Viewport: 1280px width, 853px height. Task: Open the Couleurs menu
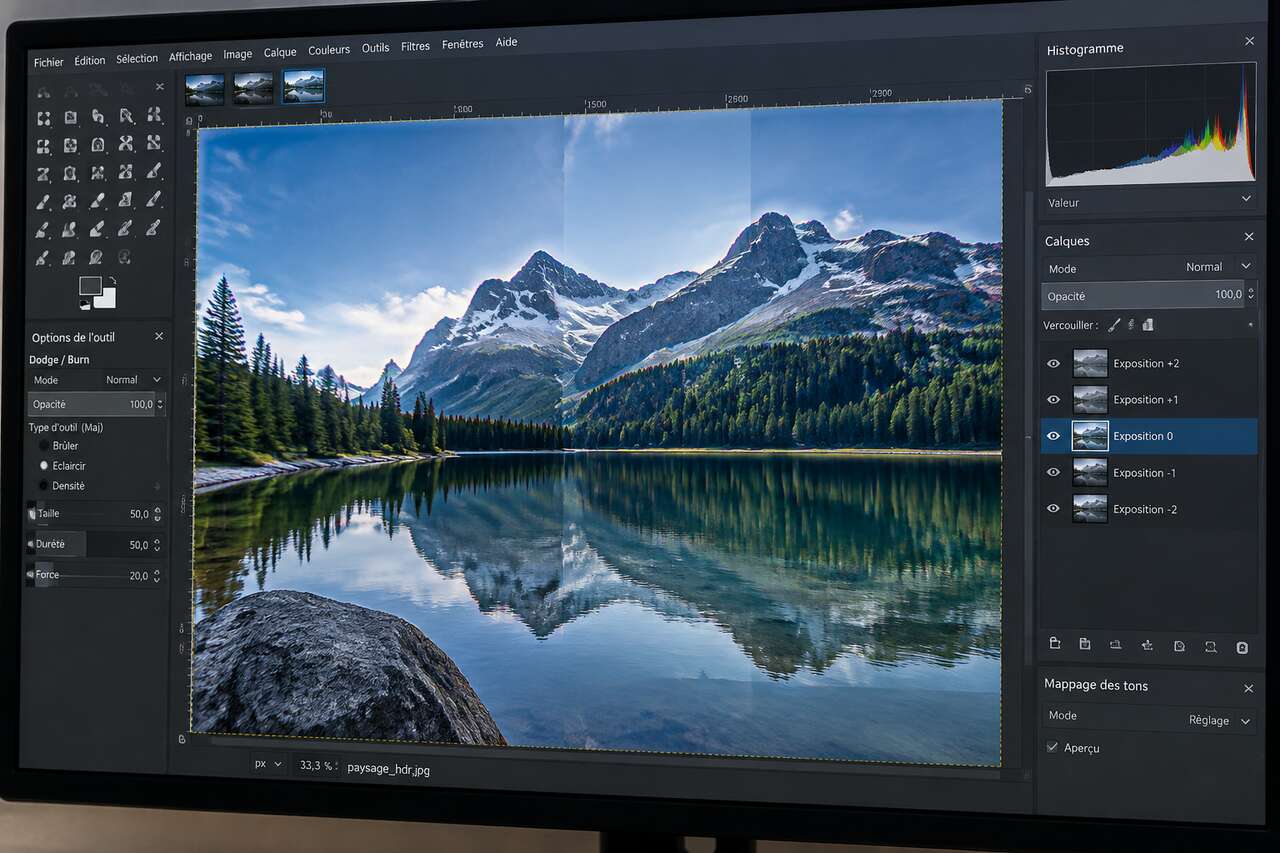tap(329, 50)
